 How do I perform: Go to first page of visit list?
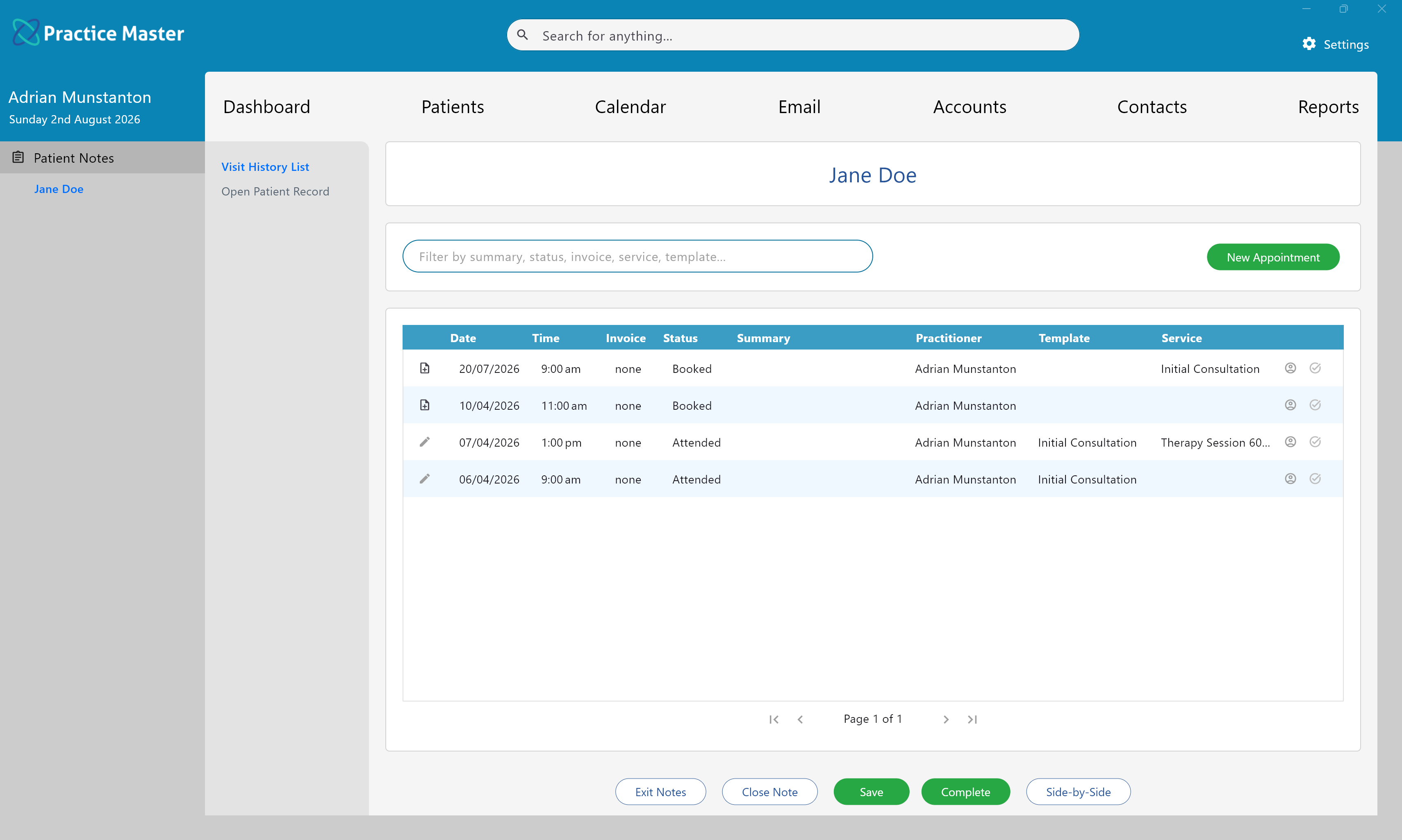pos(774,720)
